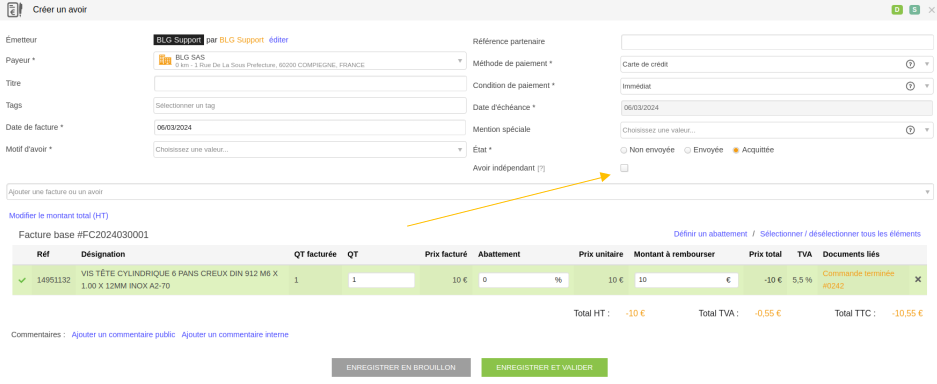Click help icon for Méthode de paiement

tap(910, 64)
